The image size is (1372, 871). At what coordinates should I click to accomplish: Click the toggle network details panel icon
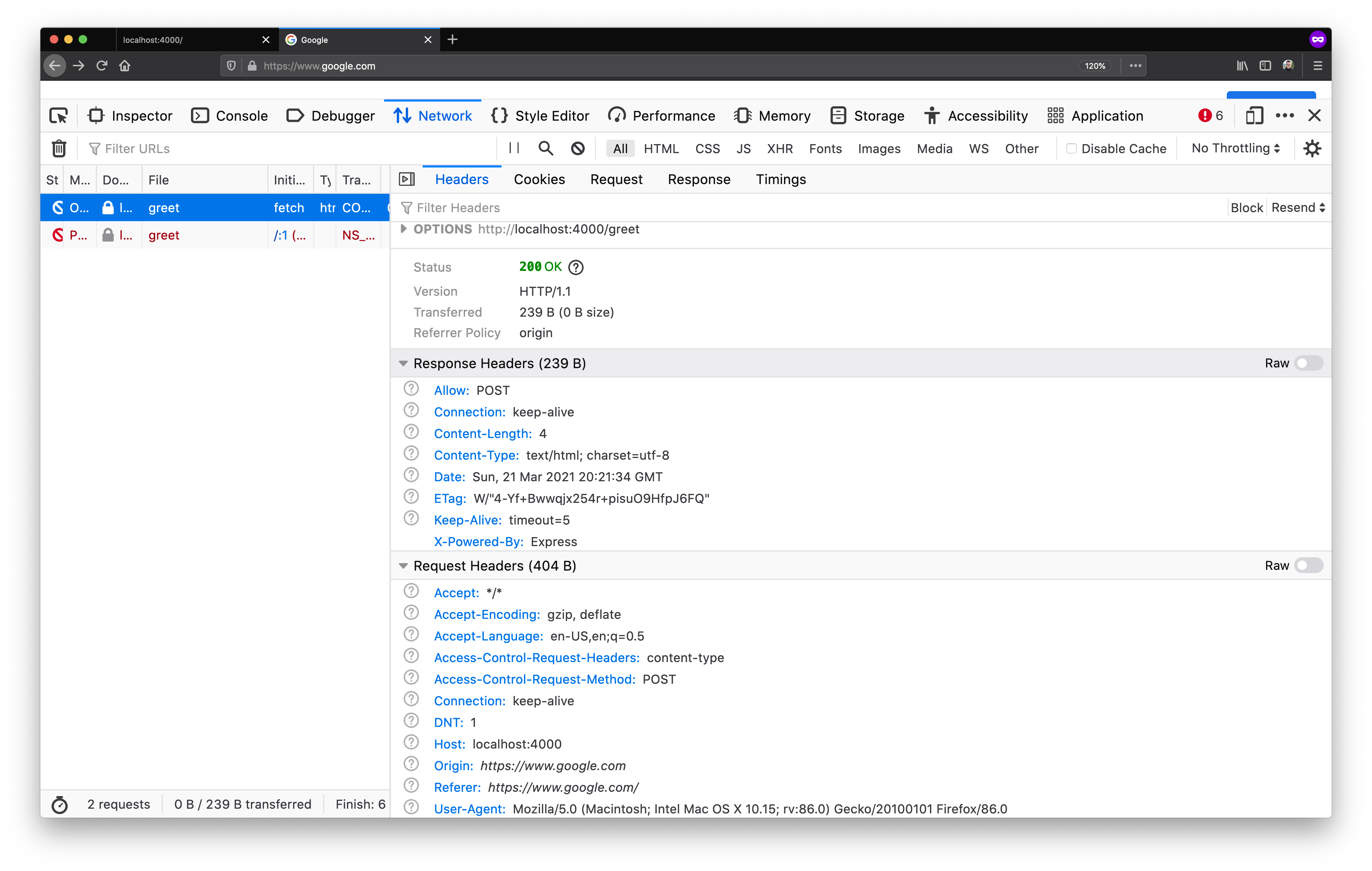(x=407, y=179)
